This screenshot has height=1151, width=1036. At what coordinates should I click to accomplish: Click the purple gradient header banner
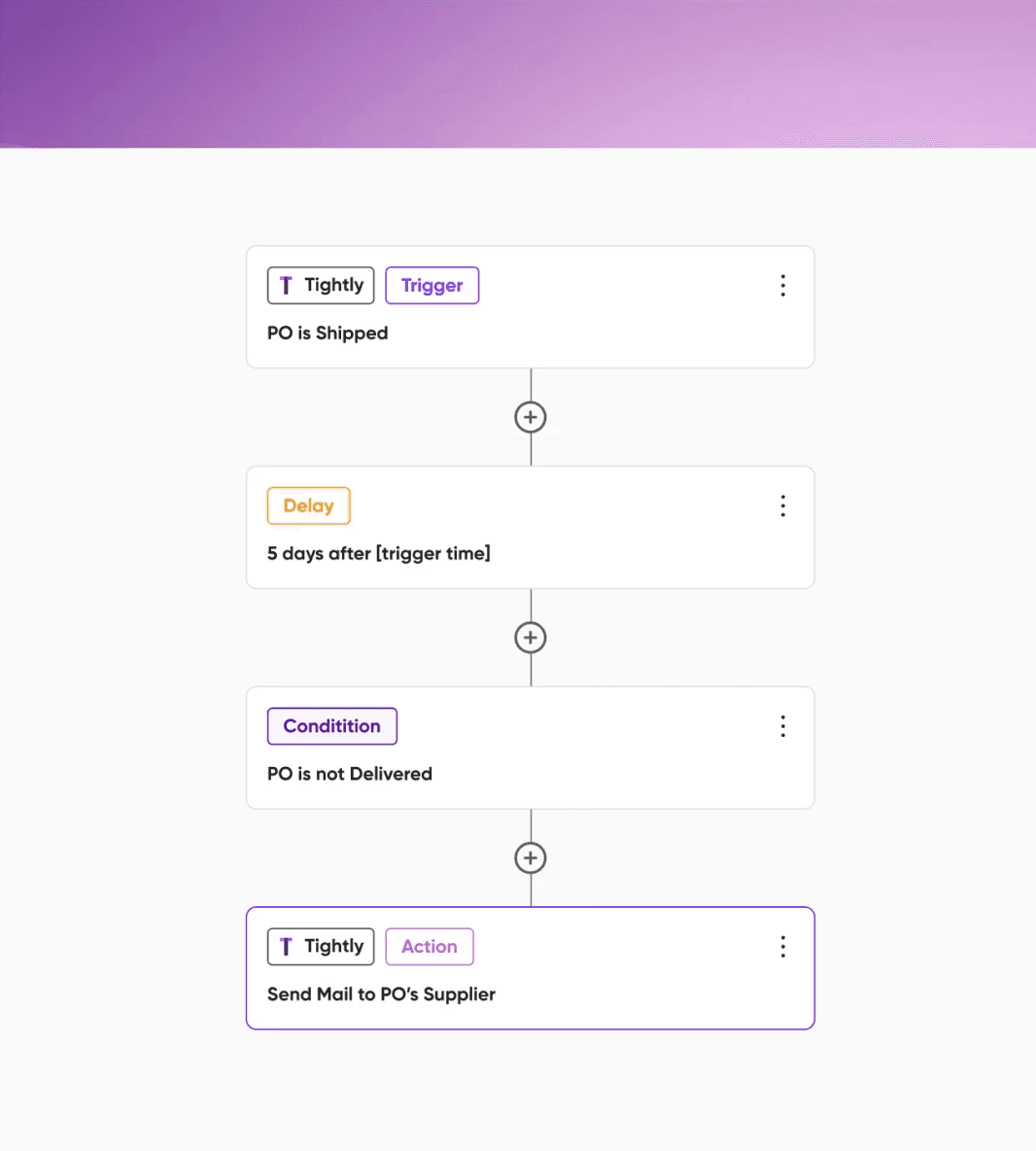click(518, 74)
